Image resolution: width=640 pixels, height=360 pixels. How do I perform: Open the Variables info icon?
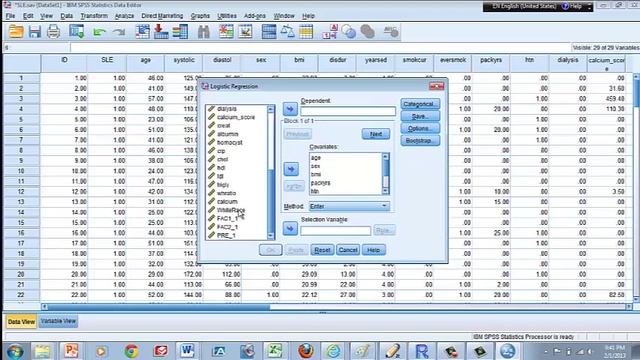180,31
